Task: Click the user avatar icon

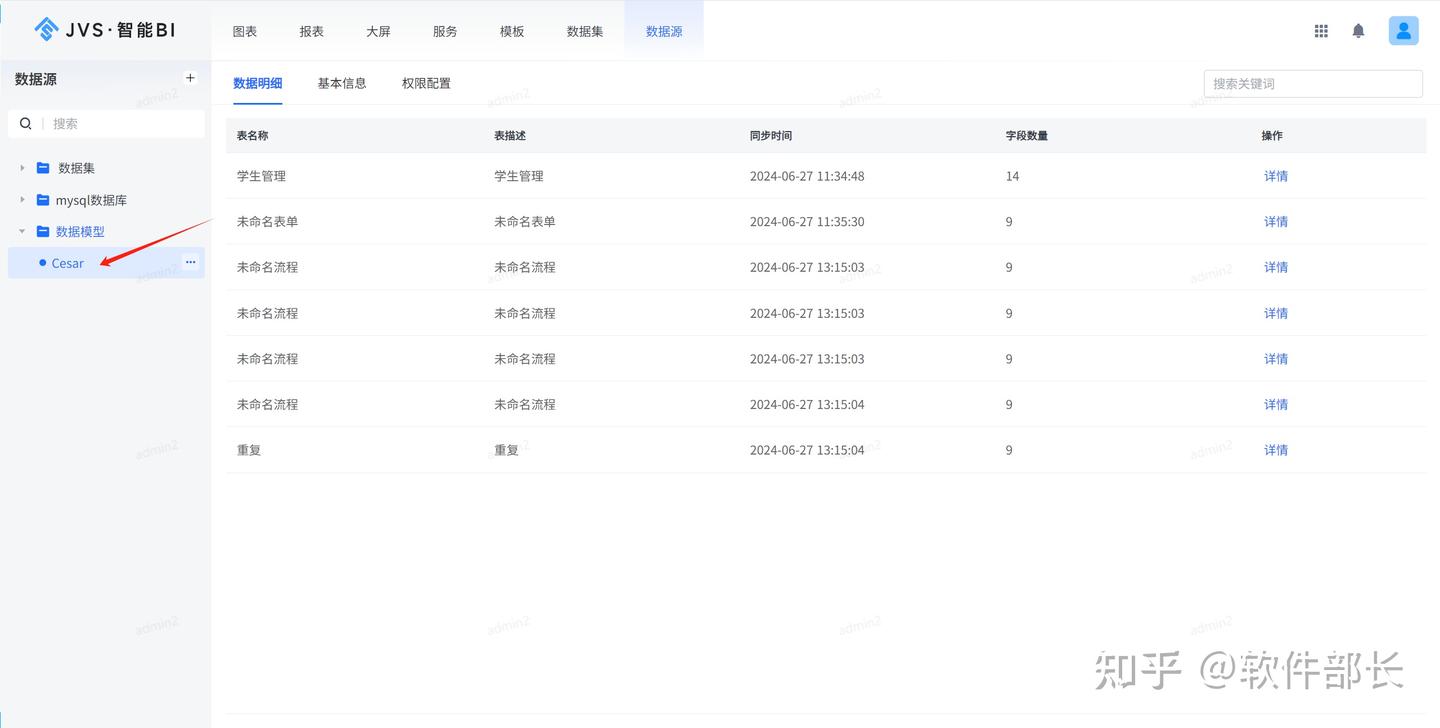Action: [1403, 31]
